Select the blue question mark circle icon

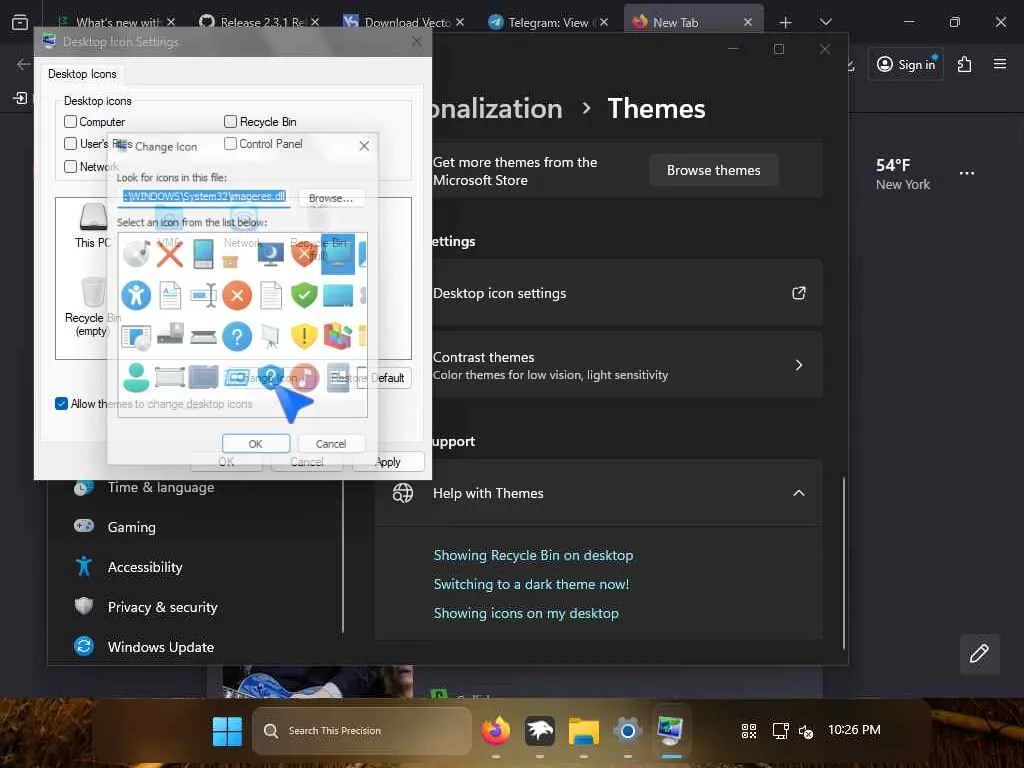coord(237,337)
